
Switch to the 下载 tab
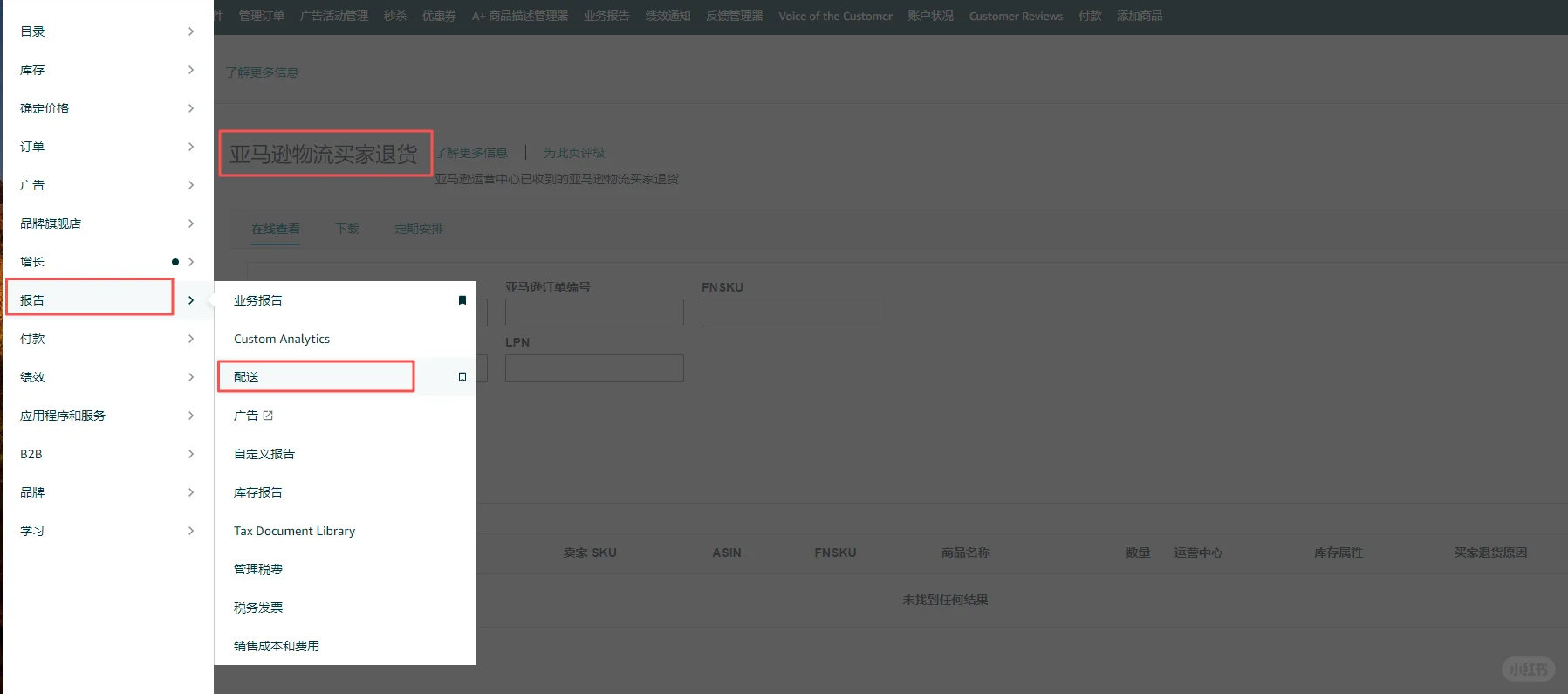pyautogui.click(x=347, y=229)
